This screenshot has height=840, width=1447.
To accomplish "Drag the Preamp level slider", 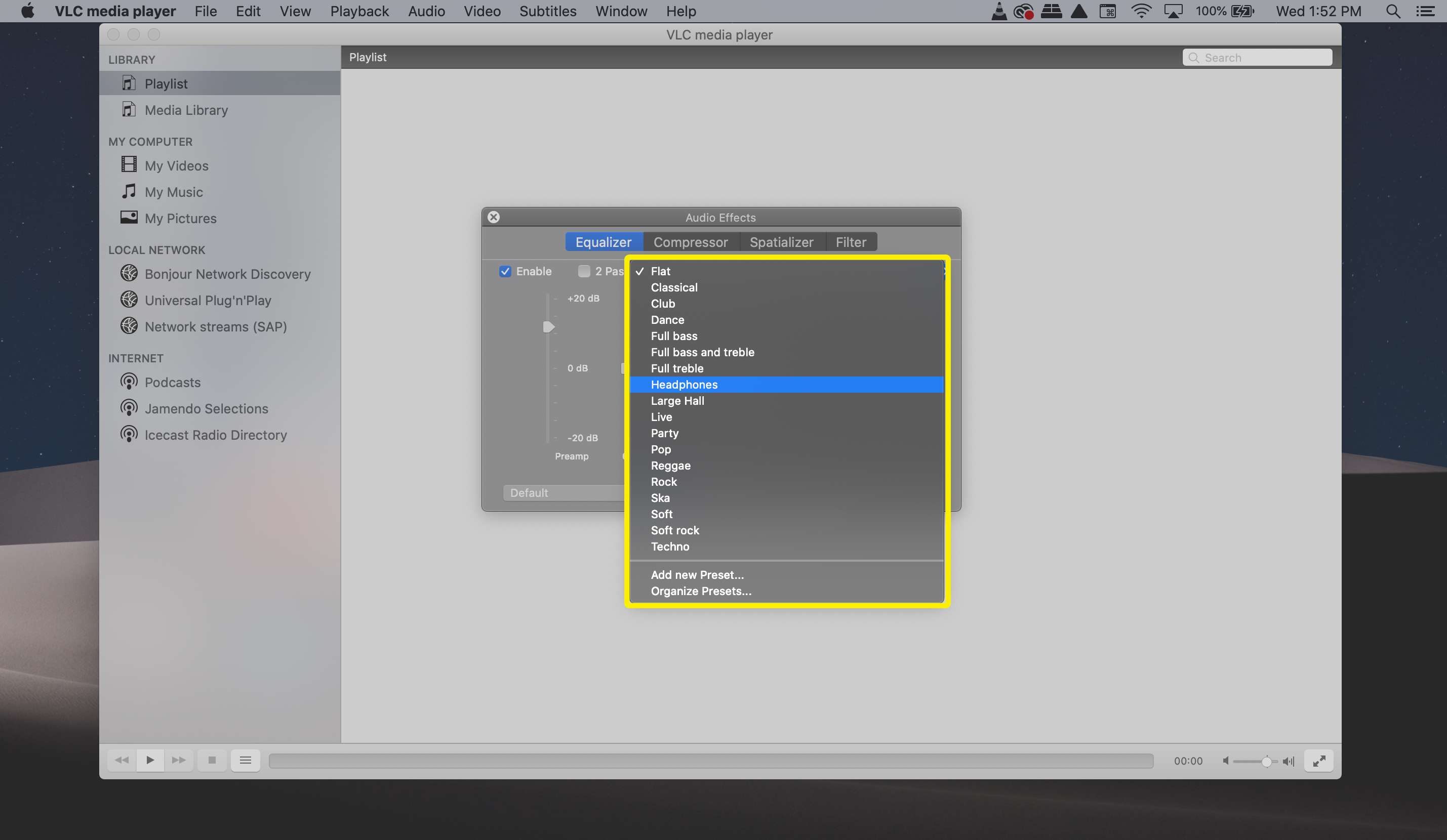I will (548, 326).
